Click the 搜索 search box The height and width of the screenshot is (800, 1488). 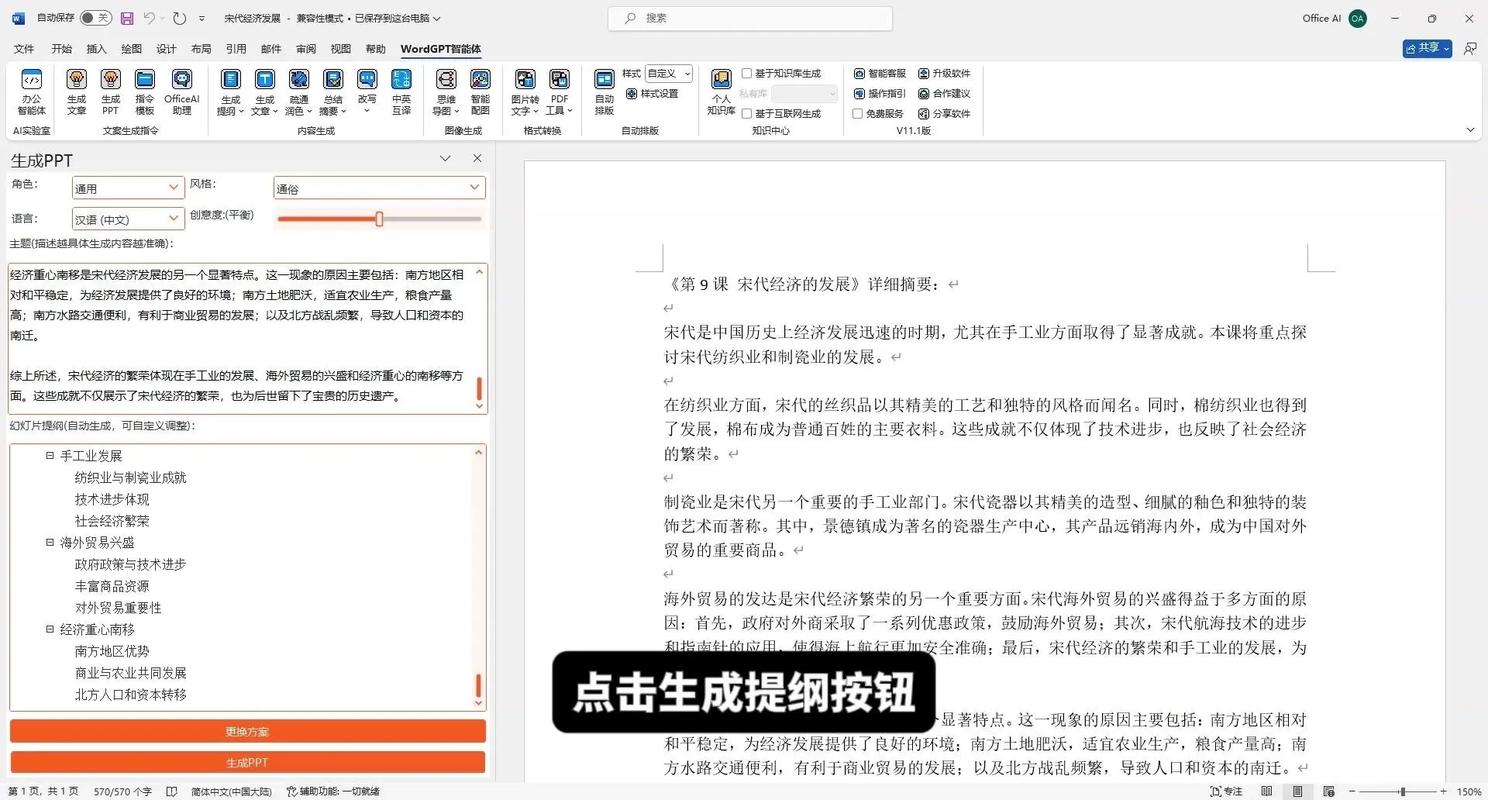click(750, 18)
